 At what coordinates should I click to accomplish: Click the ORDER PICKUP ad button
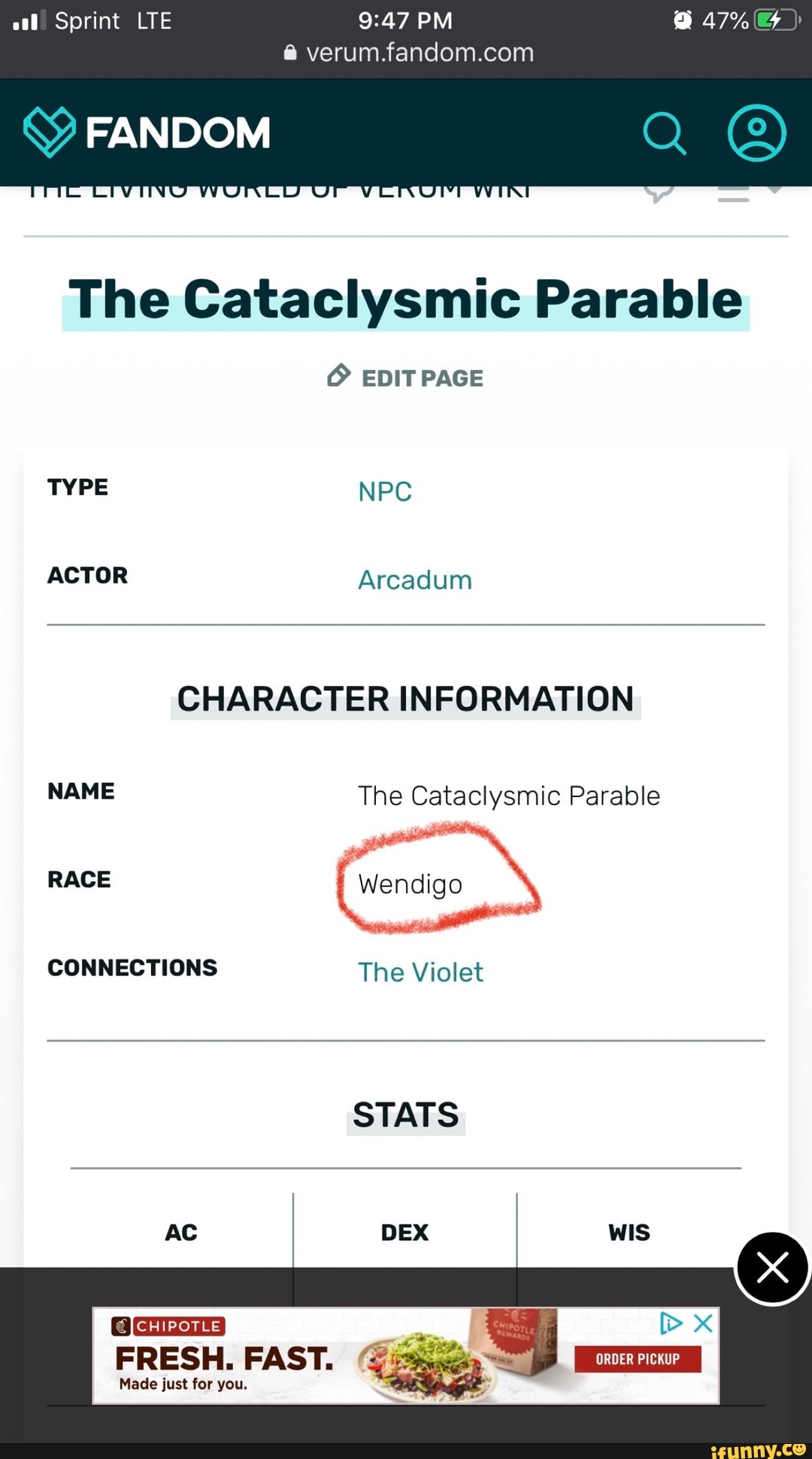pos(638,1359)
